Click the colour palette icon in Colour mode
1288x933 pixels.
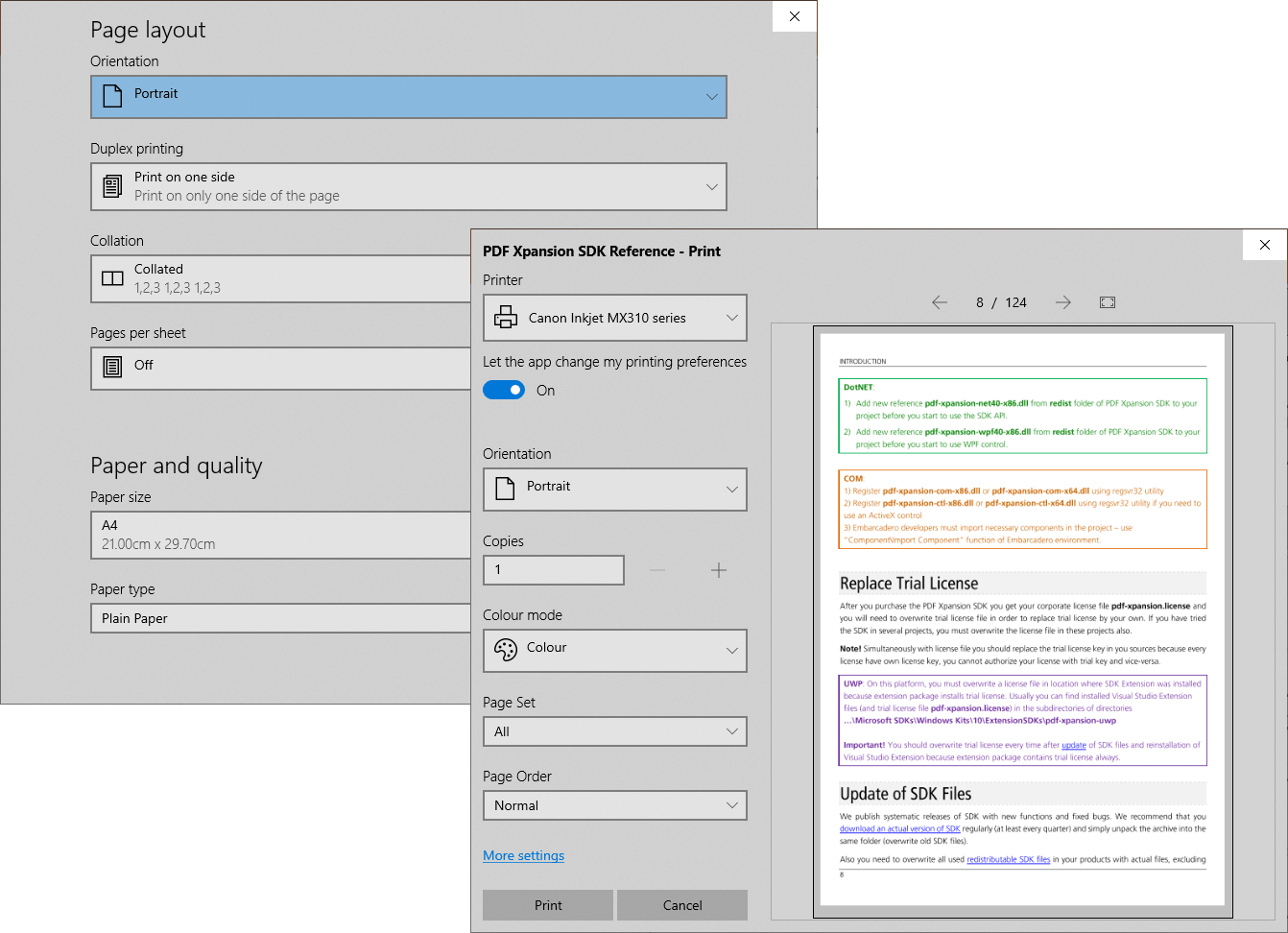(506, 647)
